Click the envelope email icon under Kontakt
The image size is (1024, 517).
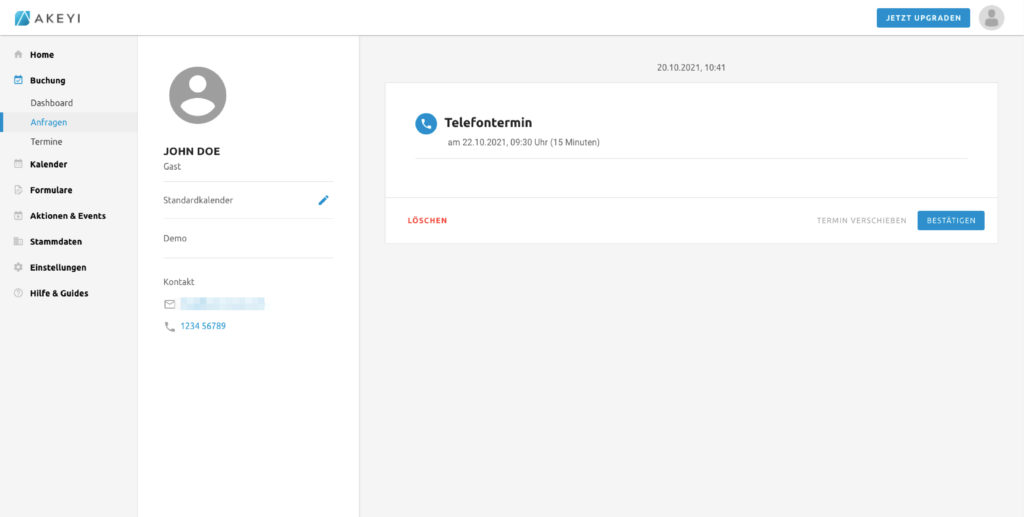[x=169, y=304]
